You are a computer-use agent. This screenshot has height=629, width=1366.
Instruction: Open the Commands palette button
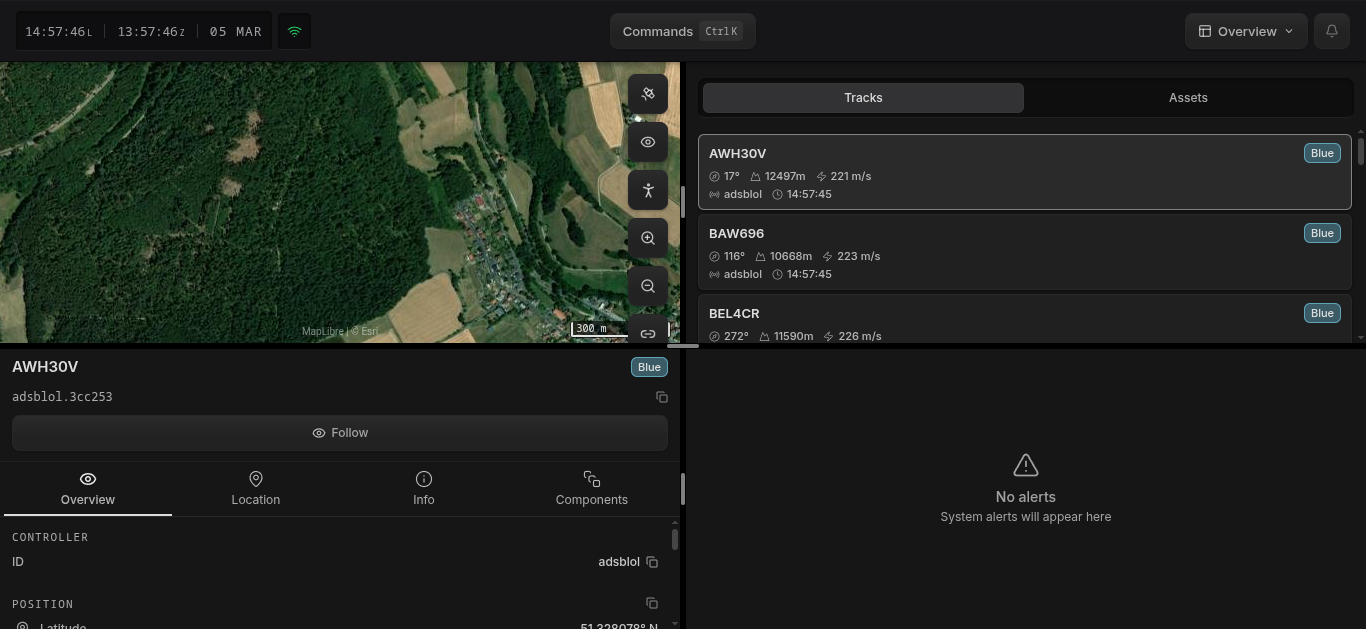click(x=682, y=31)
